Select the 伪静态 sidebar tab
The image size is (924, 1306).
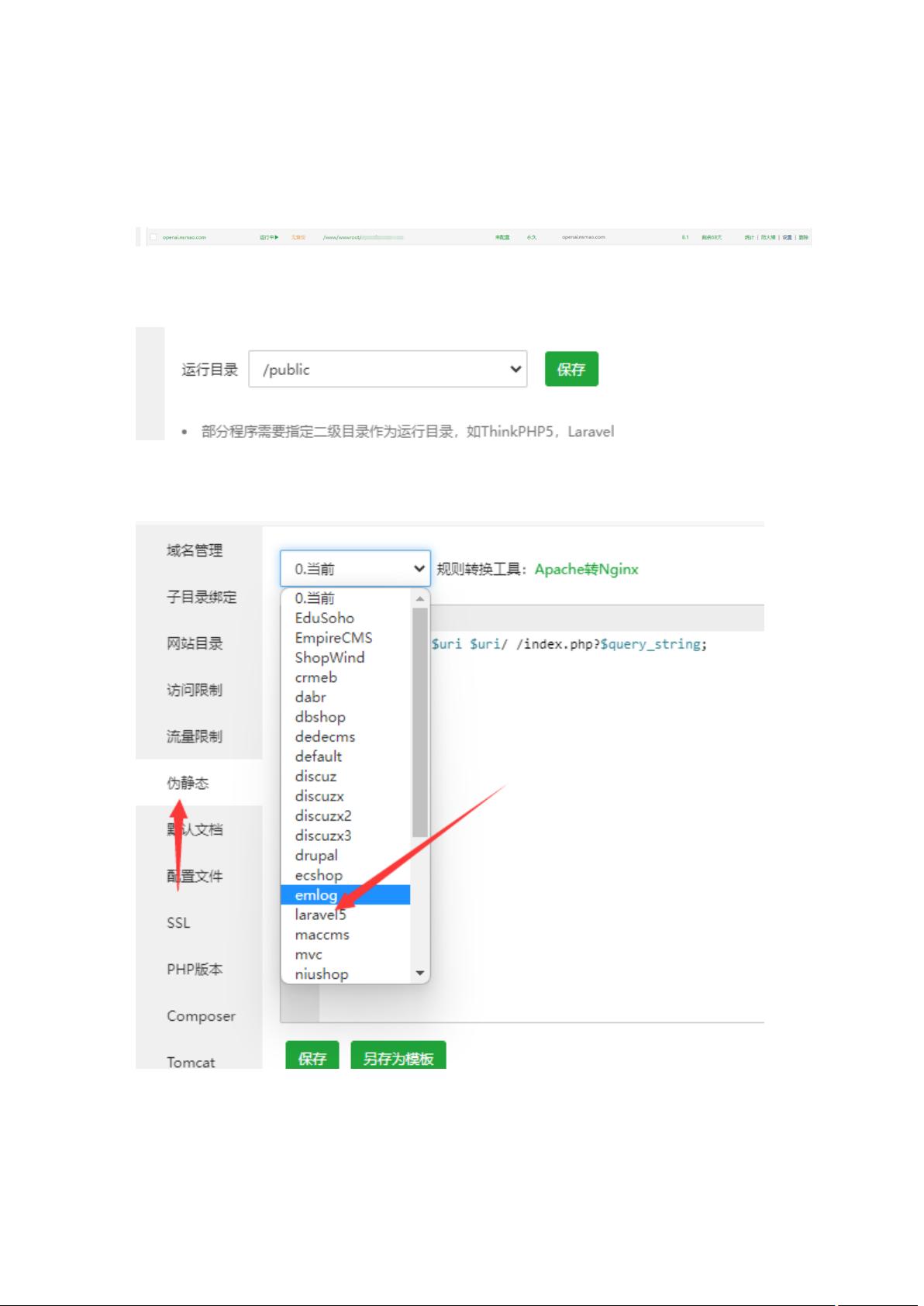pos(188,783)
